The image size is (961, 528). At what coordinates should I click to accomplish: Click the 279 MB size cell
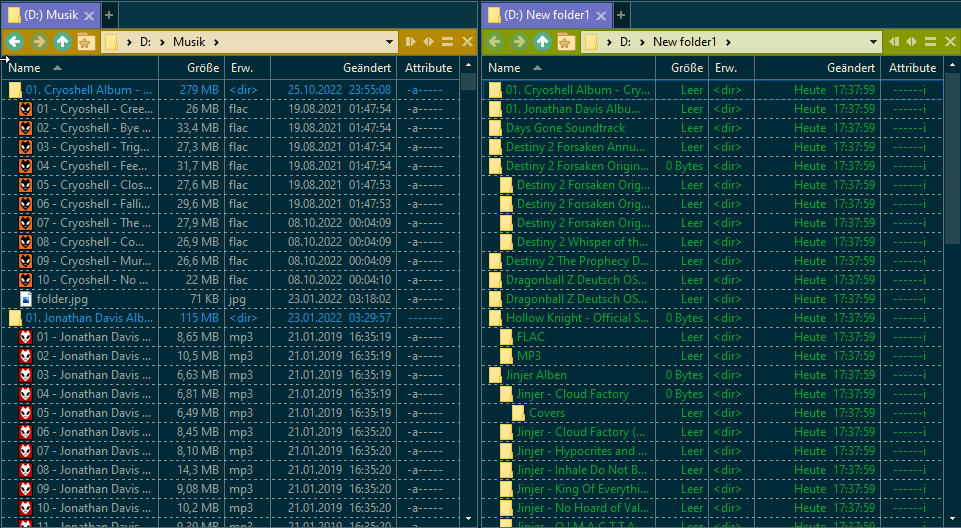point(199,90)
